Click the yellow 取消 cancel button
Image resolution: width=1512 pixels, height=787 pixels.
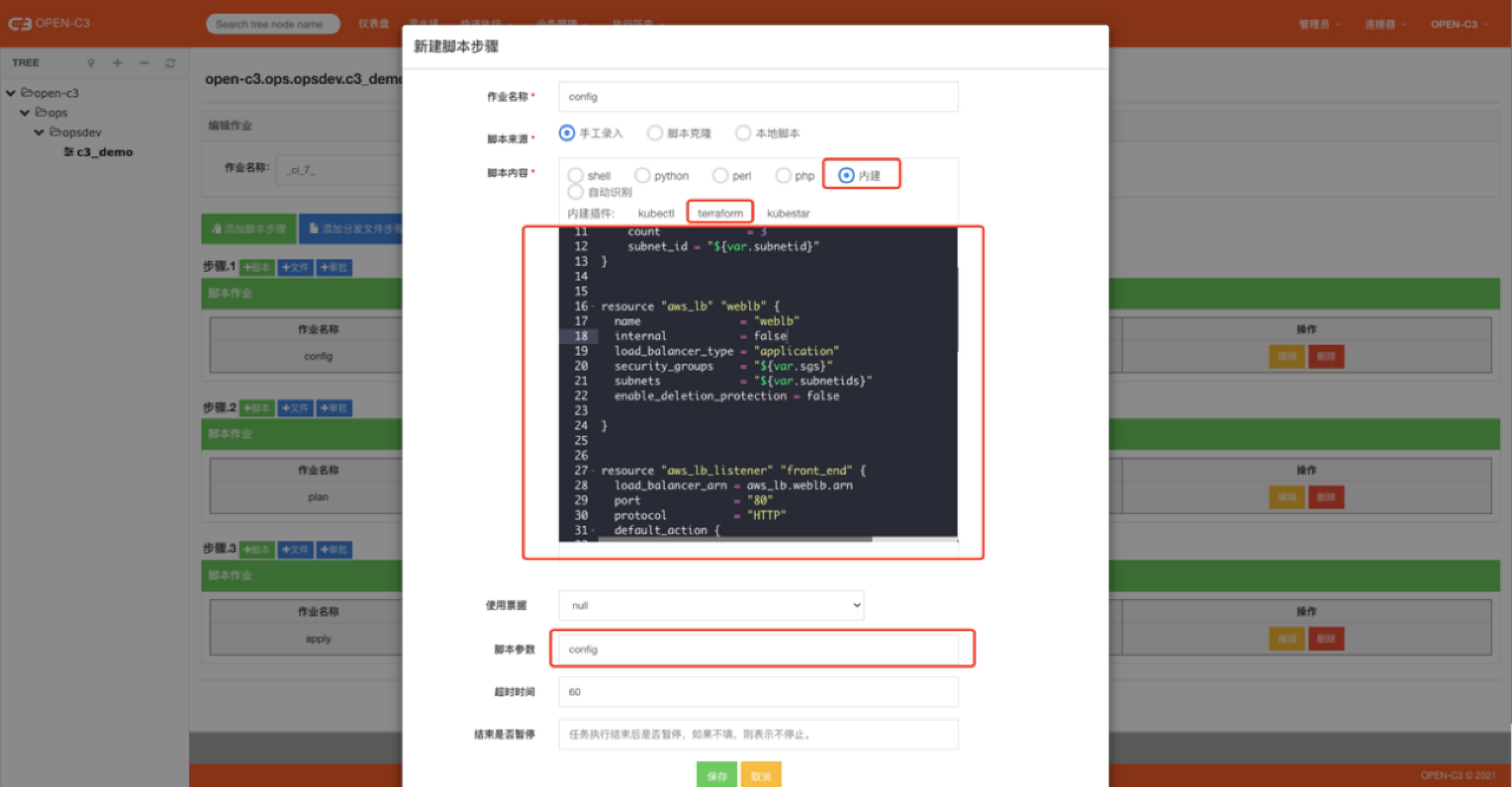tap(761, 775)
